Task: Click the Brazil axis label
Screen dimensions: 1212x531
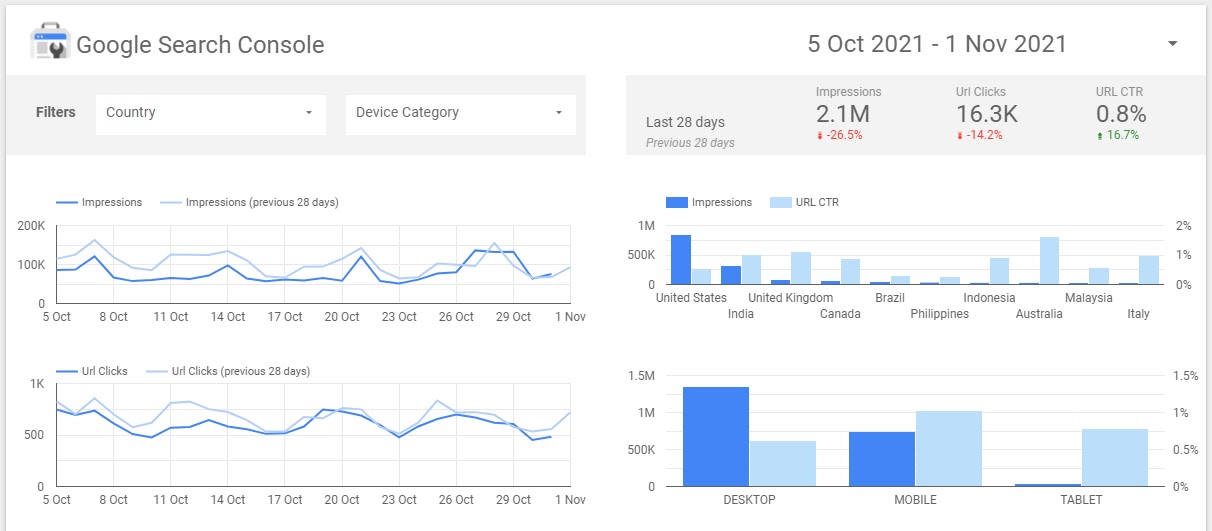Action: pos(890,298)
